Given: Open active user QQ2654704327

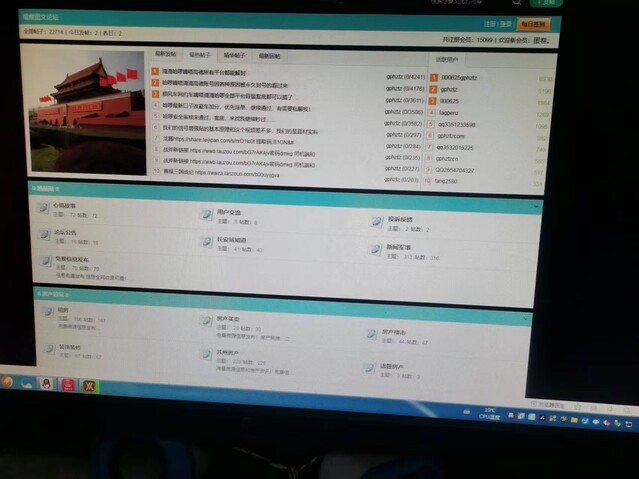Looking at the screenshot, I should click(455, 170).
